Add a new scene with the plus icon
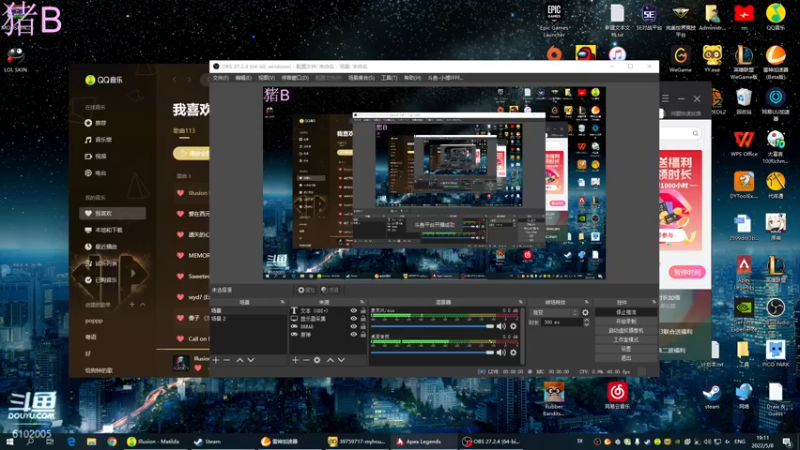The width and height of the screenshot is (800, 450). tap(216, 360)
